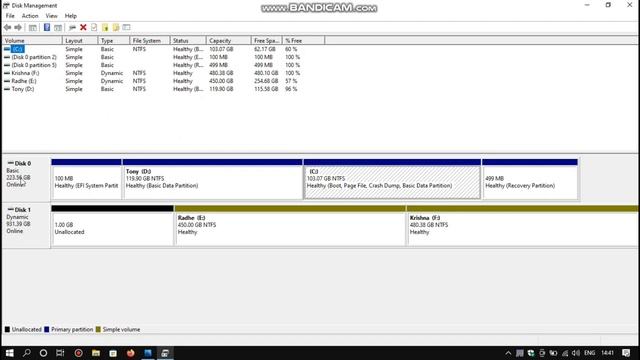This screenshot has width=640, height=360.
Task: Open the View menu
Action: (51, 16)
